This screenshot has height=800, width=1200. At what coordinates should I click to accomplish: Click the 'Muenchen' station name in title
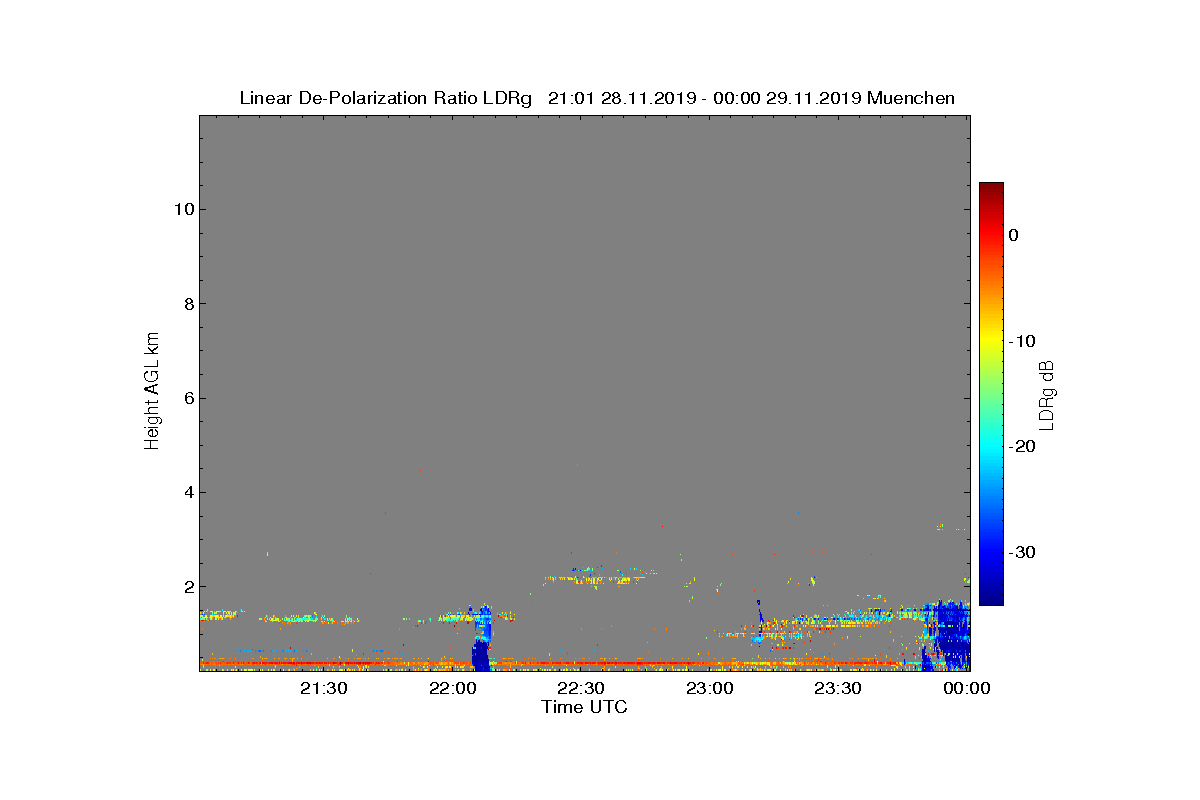pos(911,98)
